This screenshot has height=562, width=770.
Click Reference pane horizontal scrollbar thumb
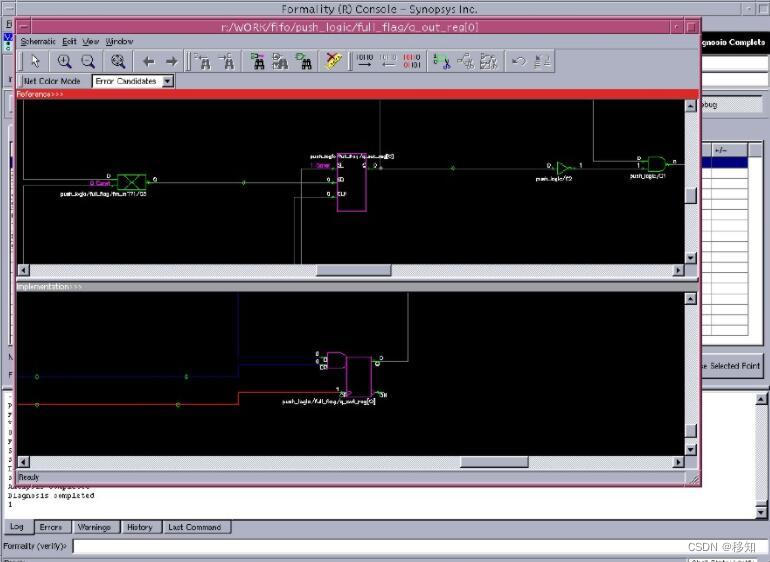(354, 270)
